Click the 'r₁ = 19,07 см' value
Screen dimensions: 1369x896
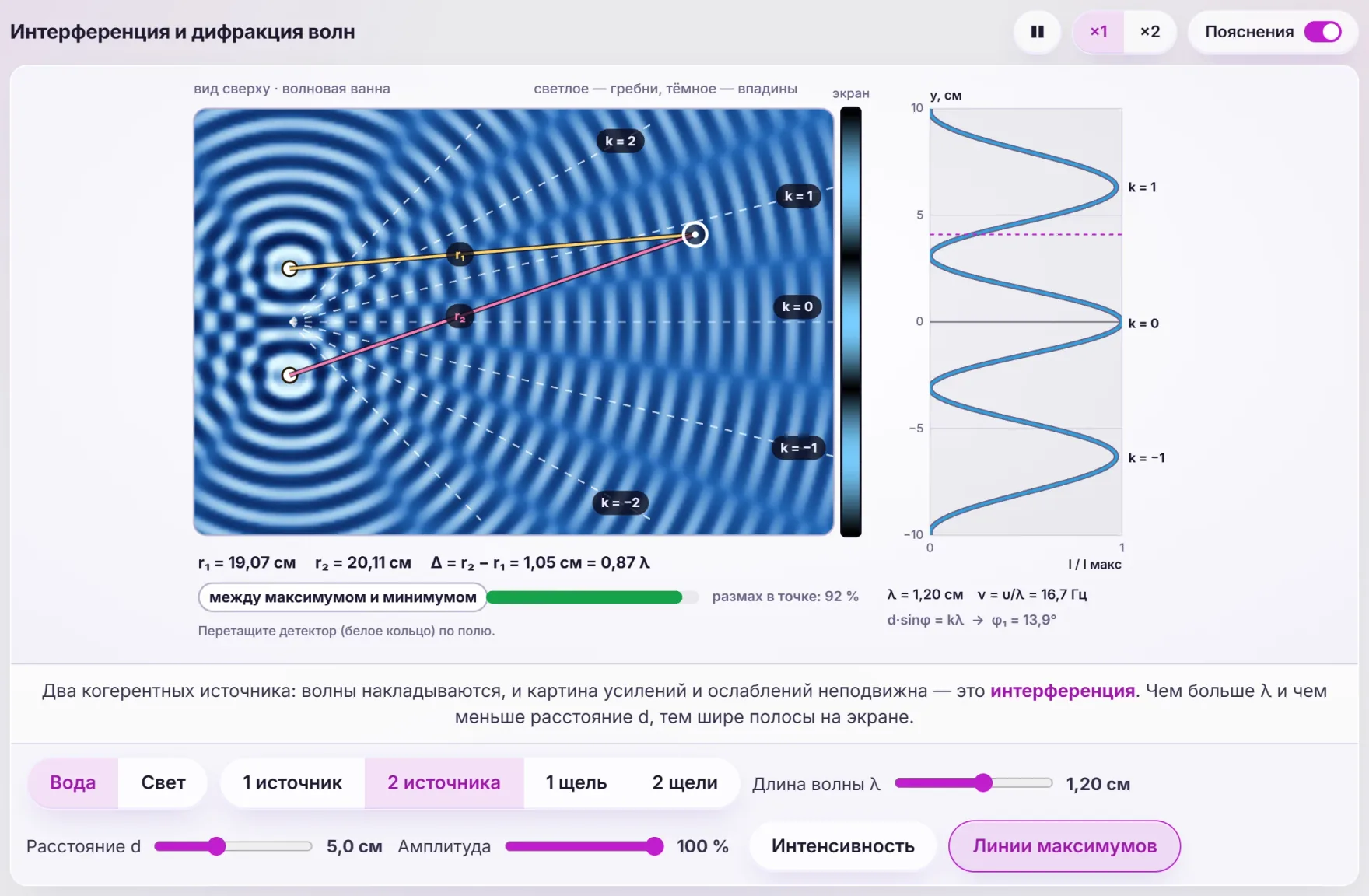point(247,562)
